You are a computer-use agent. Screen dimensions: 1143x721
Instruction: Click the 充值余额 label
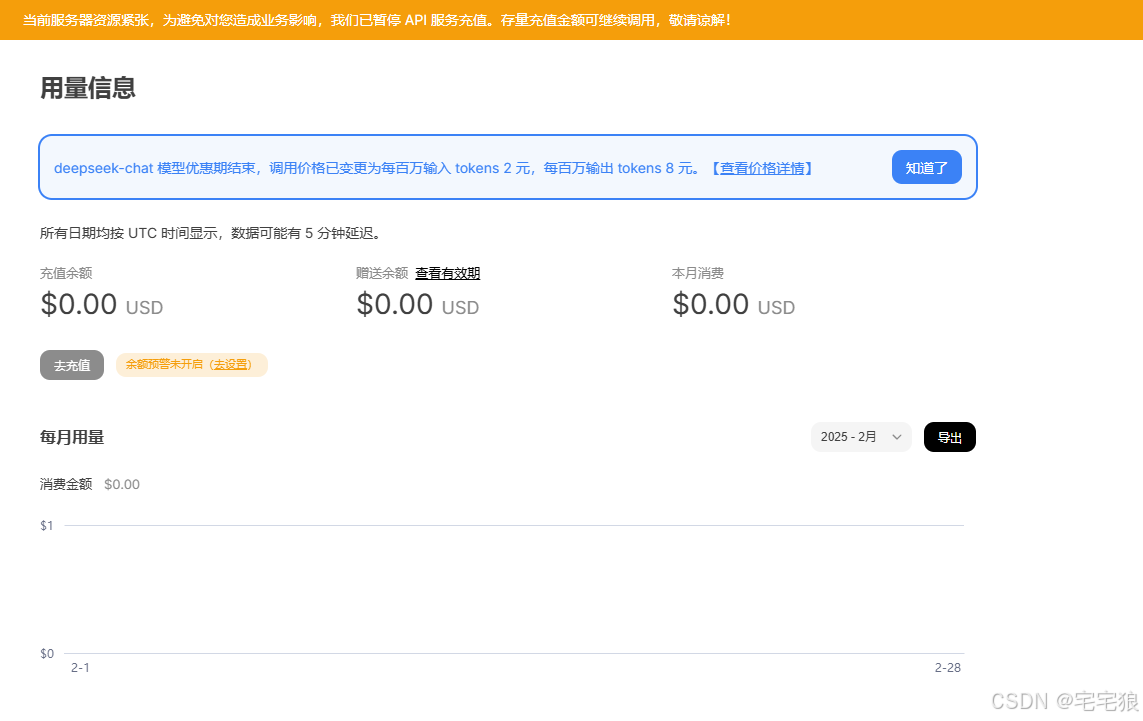point(66,273)
